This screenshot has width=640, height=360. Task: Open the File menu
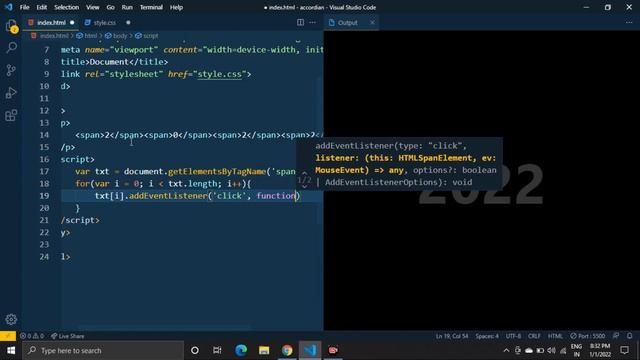click(x=24, y=7)
